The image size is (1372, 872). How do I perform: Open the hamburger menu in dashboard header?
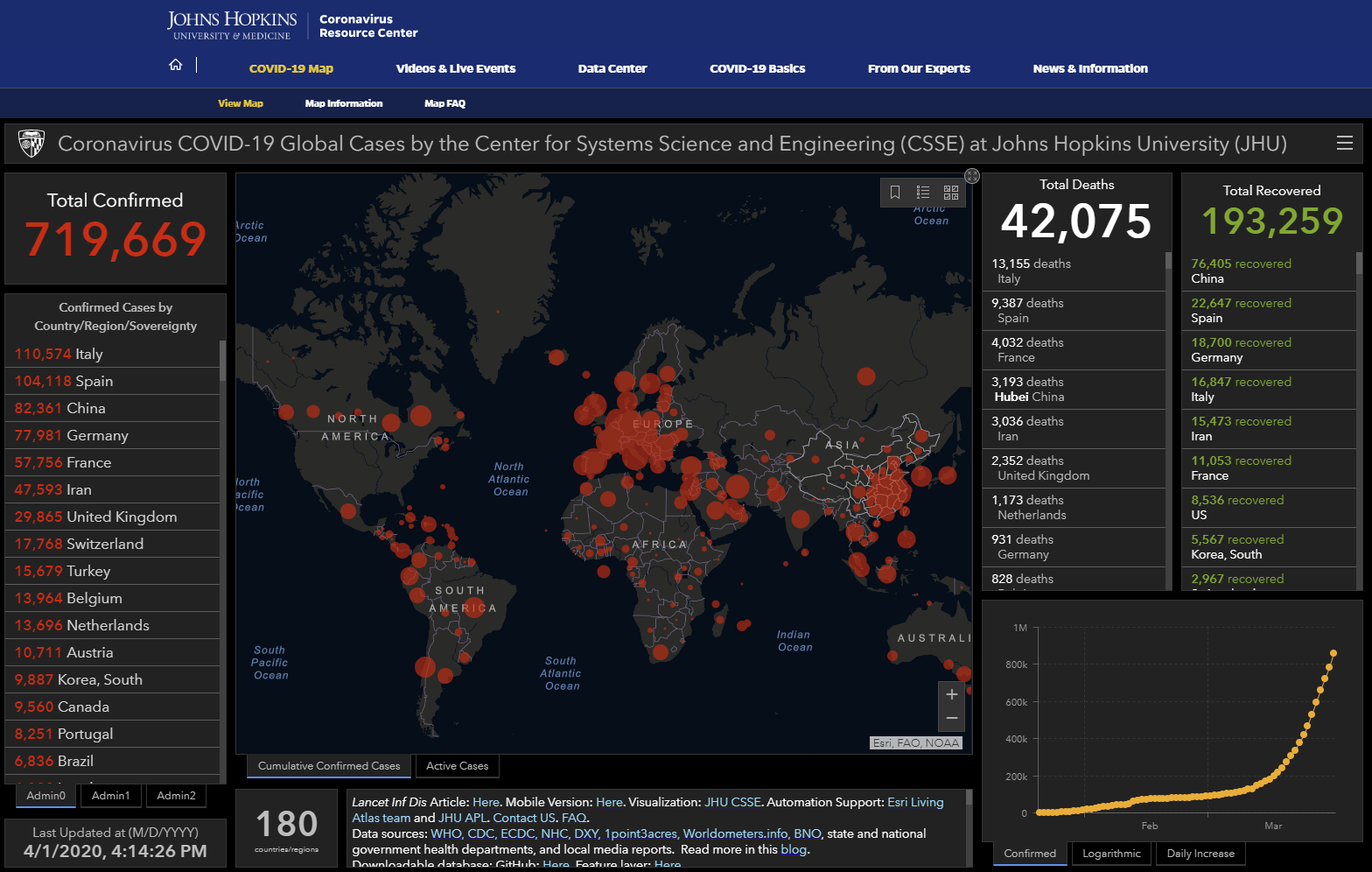1345,143
